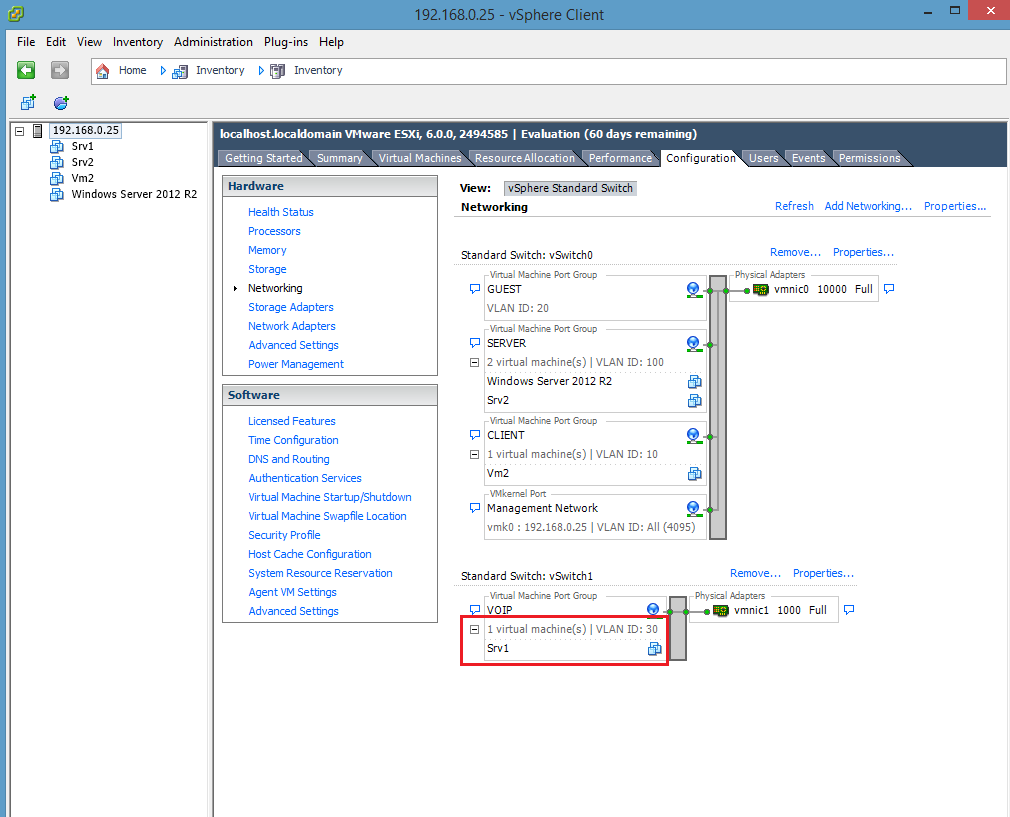
Task: Click the globe port icon for GUEST
Action: click(693, 290)
